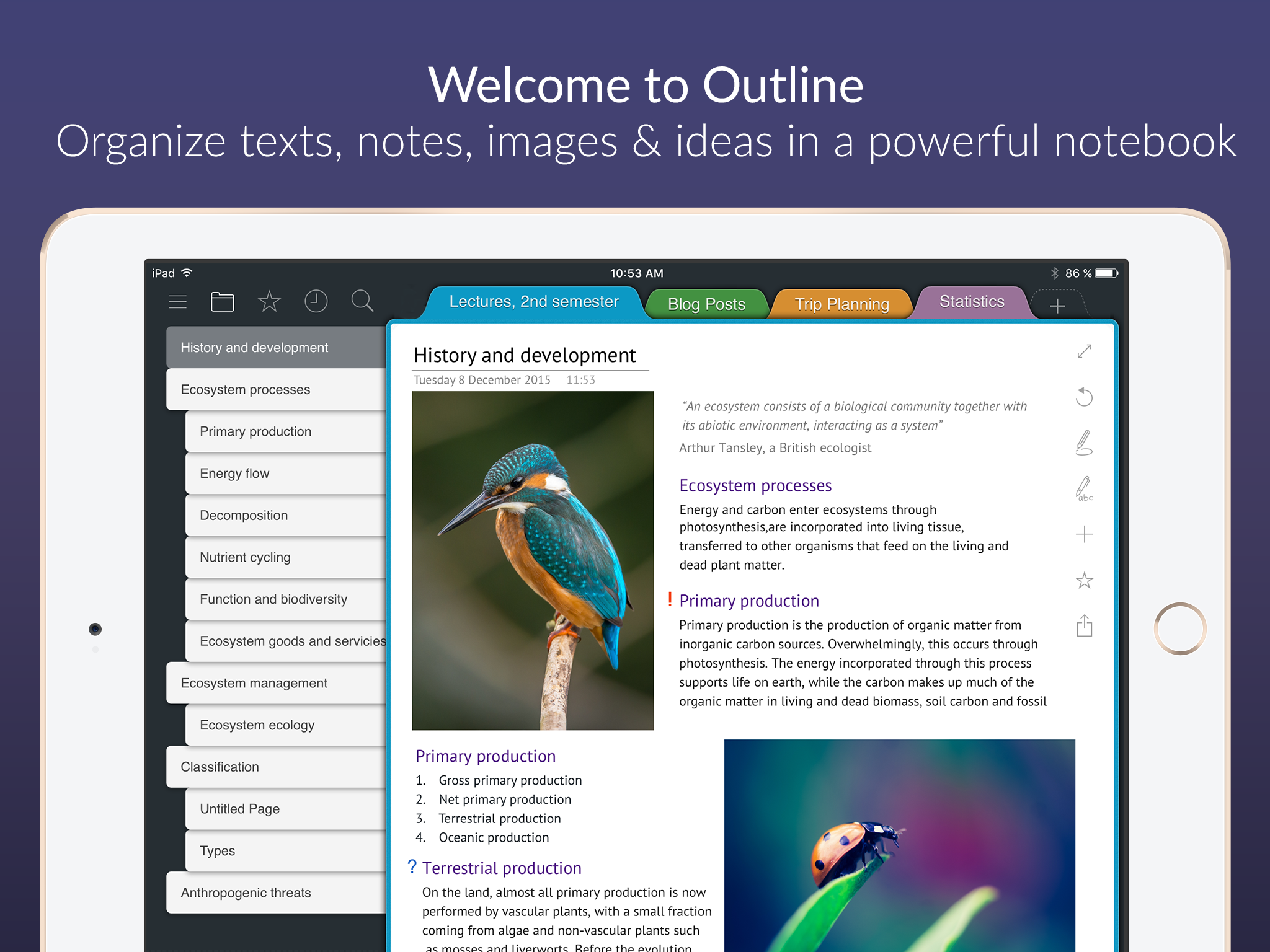1270x952 pixels.
Task: Open the Statistics tab
Action: (x=971, y=302)
